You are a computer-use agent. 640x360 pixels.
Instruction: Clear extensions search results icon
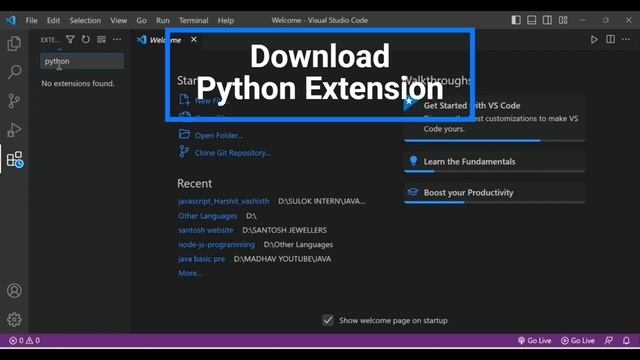[101, 40]
